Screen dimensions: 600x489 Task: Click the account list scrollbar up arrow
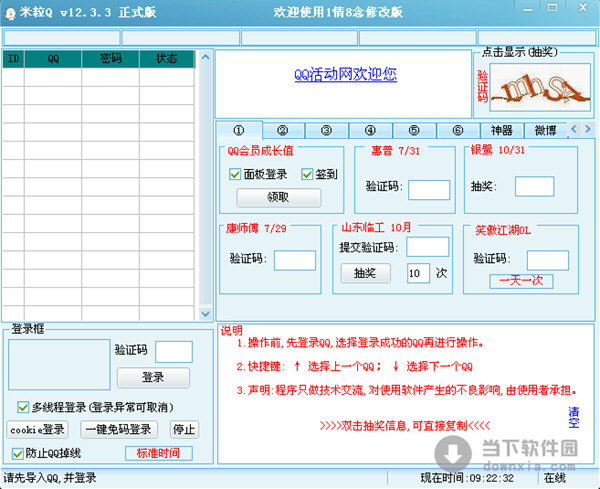pyautogui.click(x=206, y=58)
